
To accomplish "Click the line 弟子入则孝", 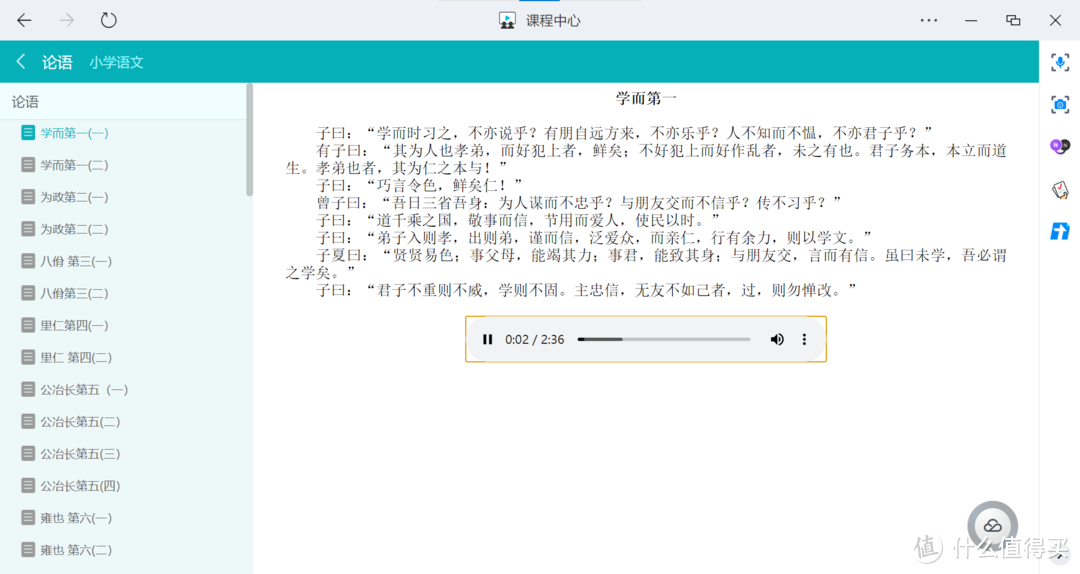I will tap(594, 238).
